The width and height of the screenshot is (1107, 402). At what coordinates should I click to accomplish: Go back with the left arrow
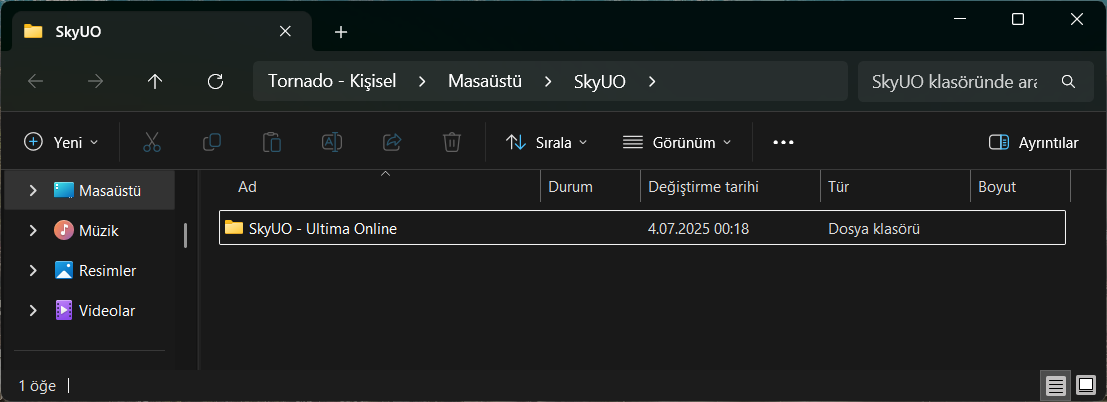point(35,81)
